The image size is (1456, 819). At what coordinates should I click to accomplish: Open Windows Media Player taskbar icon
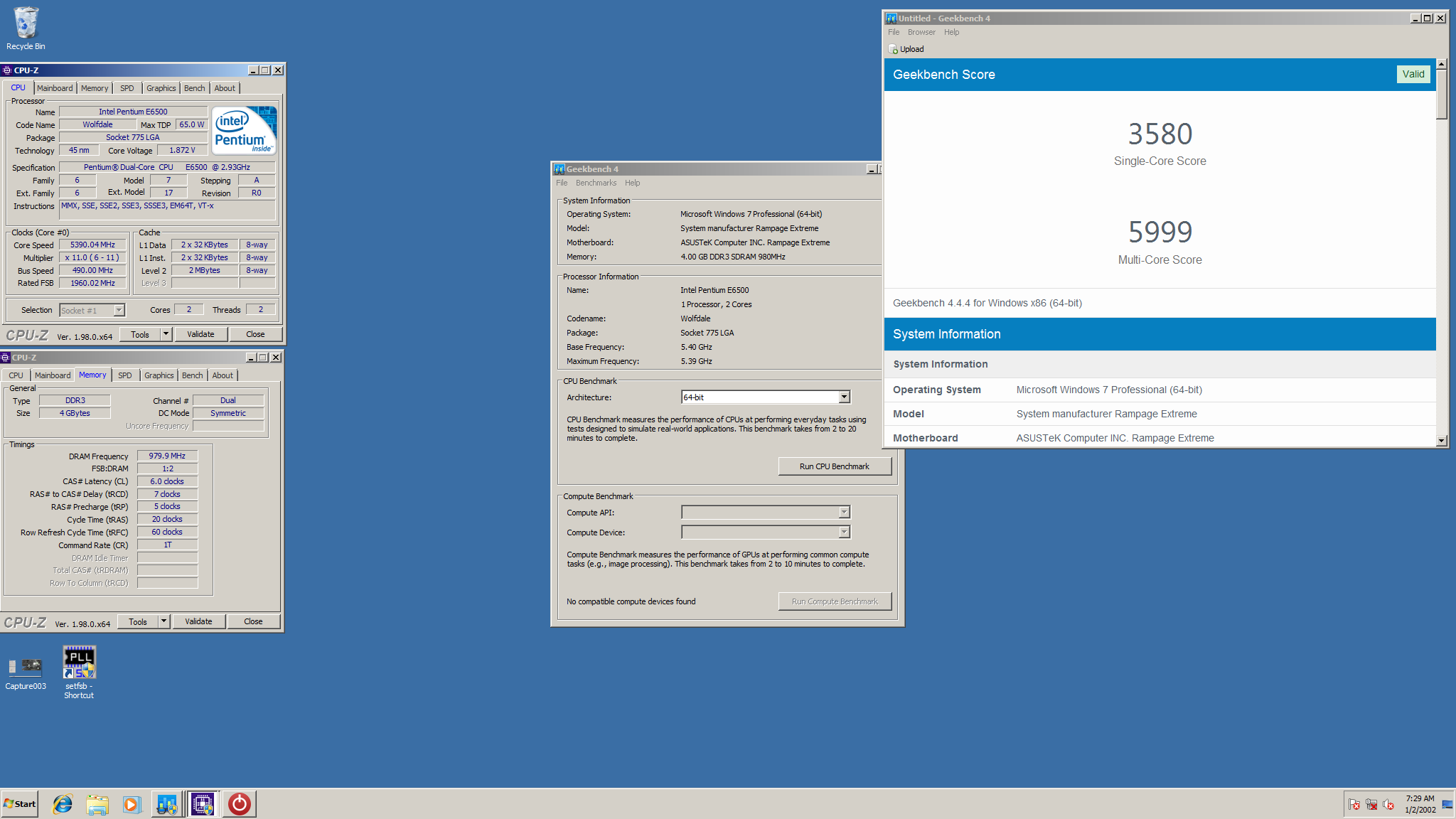(x=132, y=804)
